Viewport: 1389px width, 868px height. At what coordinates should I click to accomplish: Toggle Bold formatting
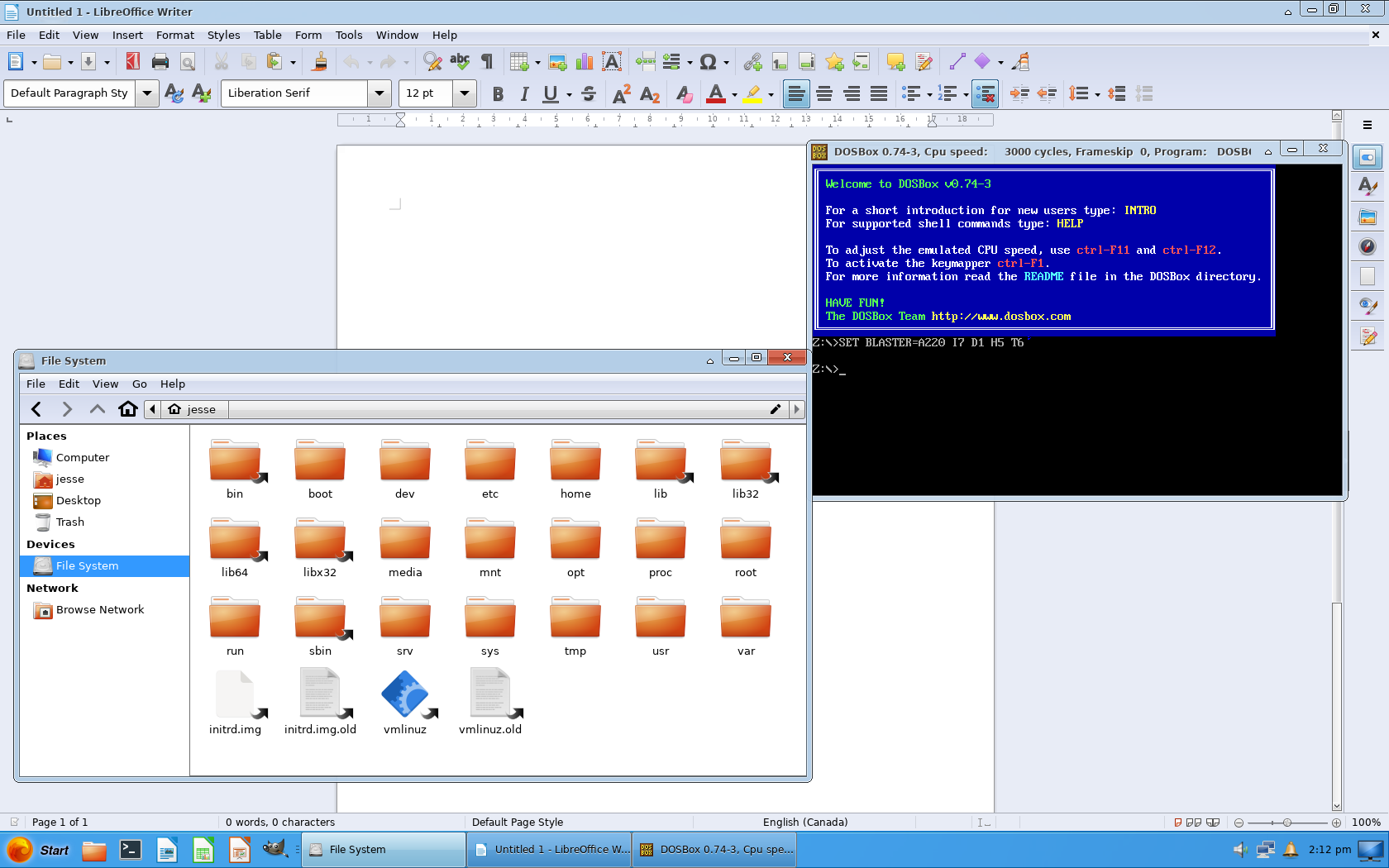(x=498, y=94)
